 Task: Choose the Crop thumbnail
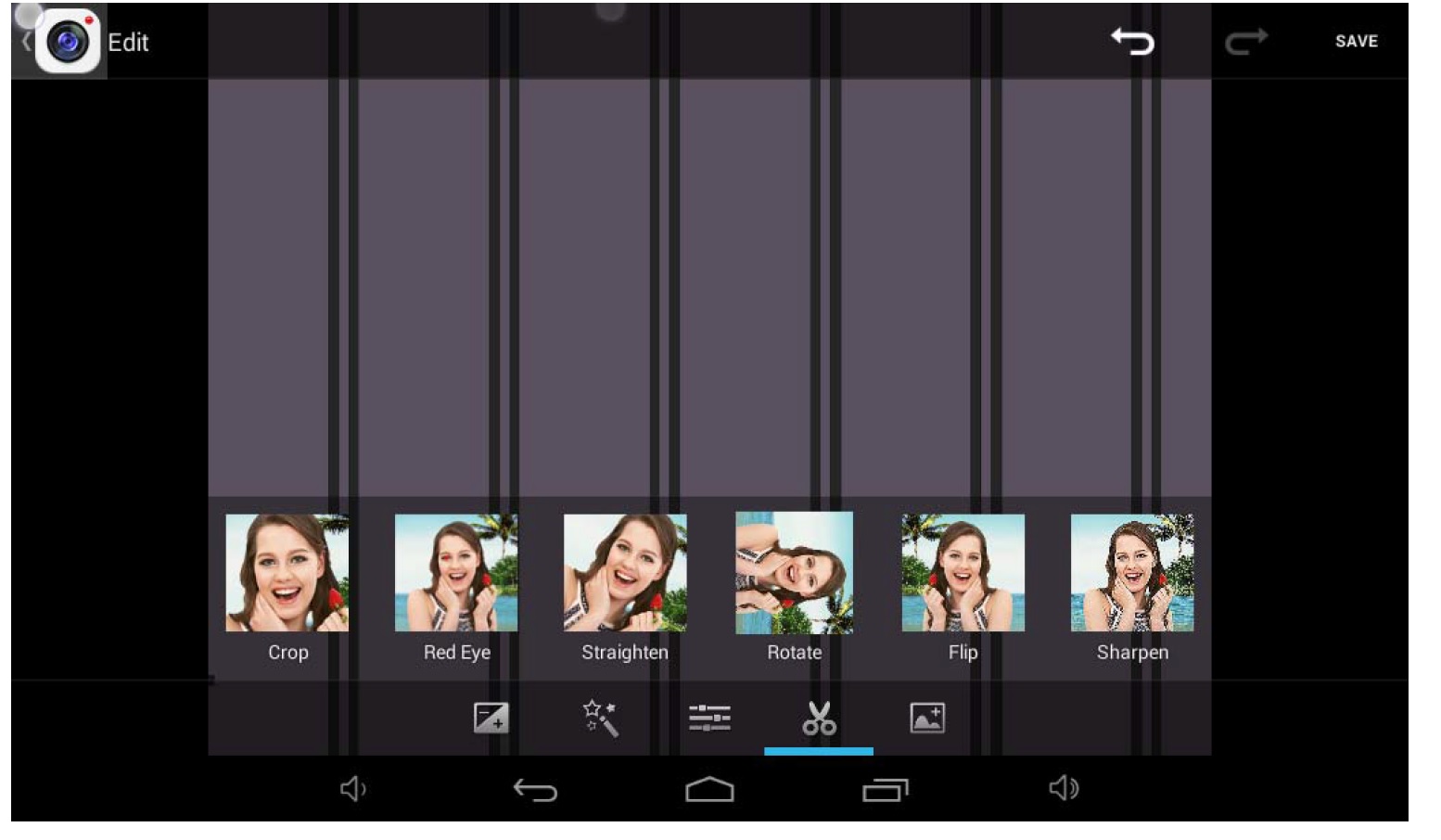(x=287, y=573)
